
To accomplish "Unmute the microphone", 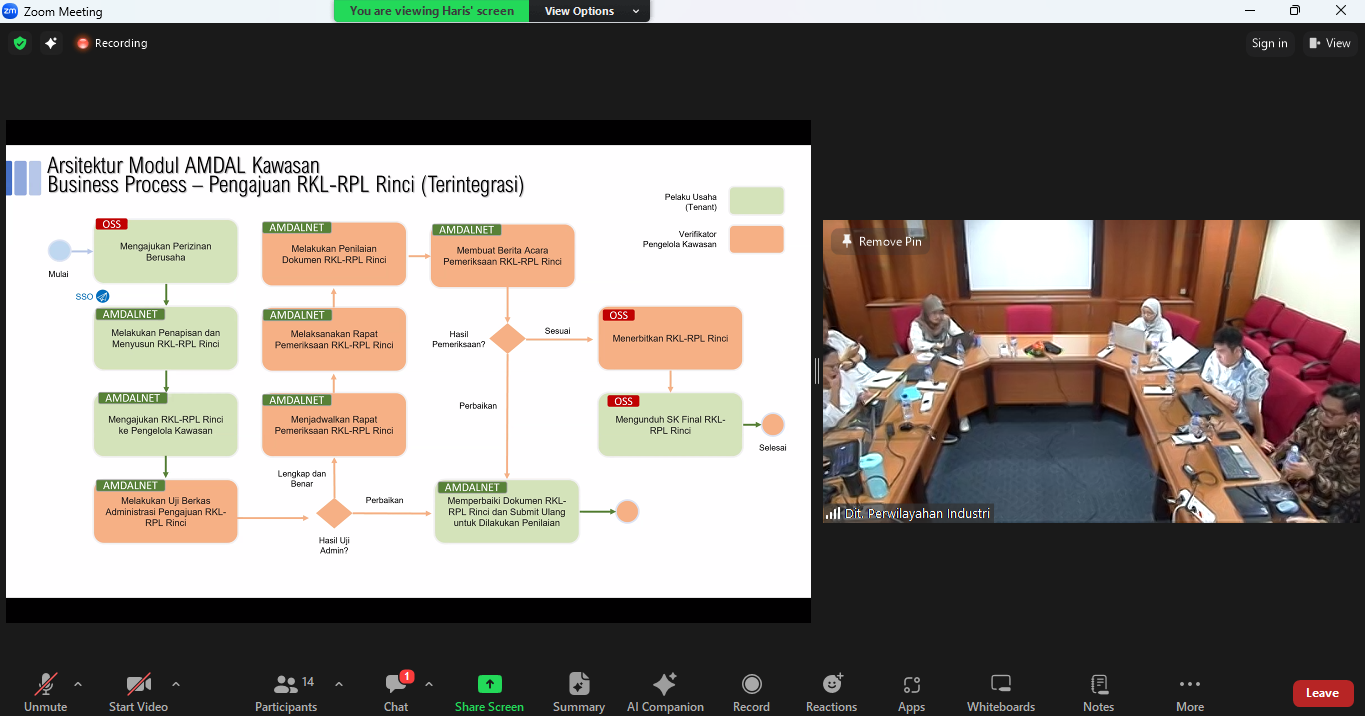I will 46,692.
